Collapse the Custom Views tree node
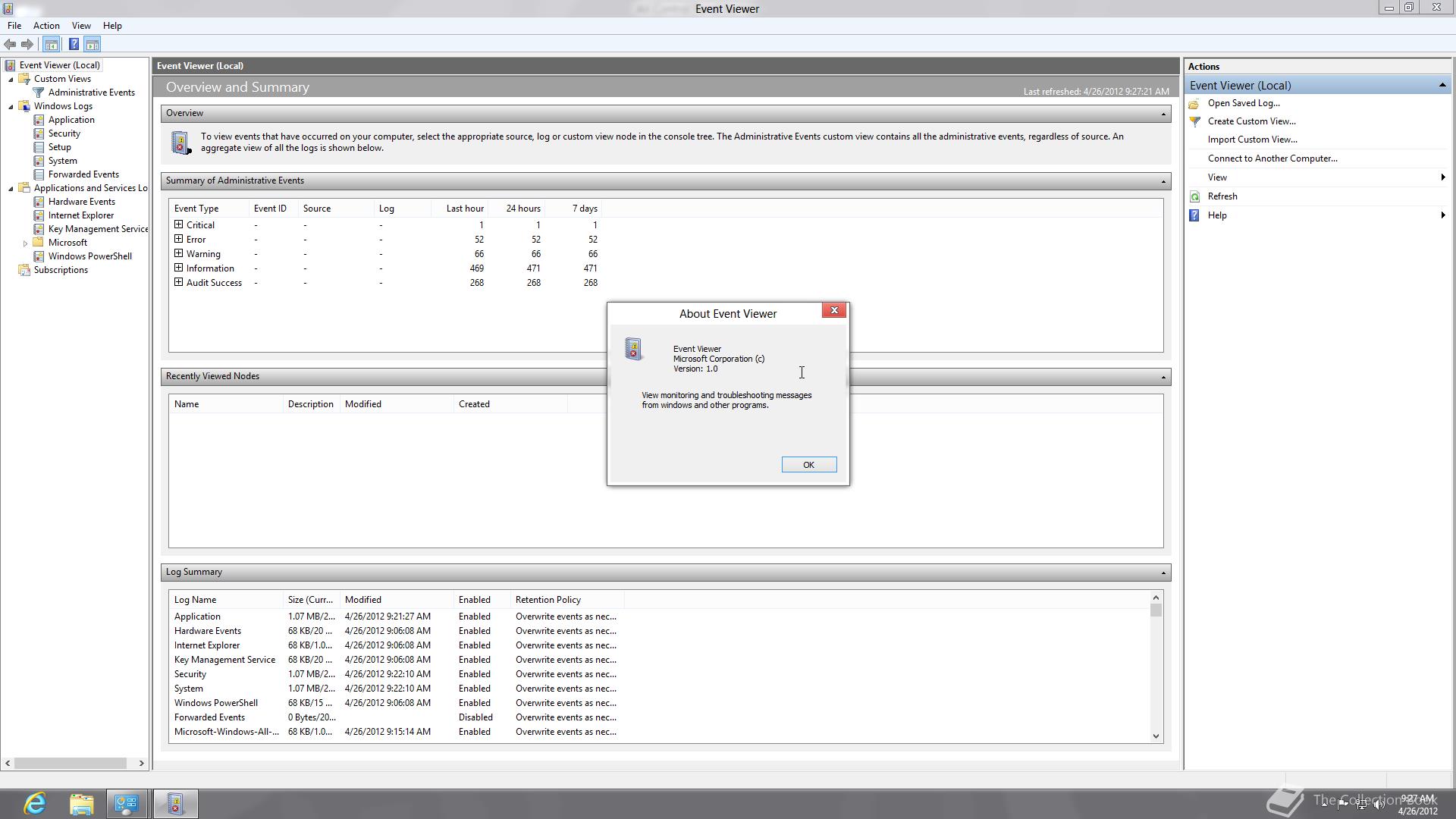 pos(11,79)
